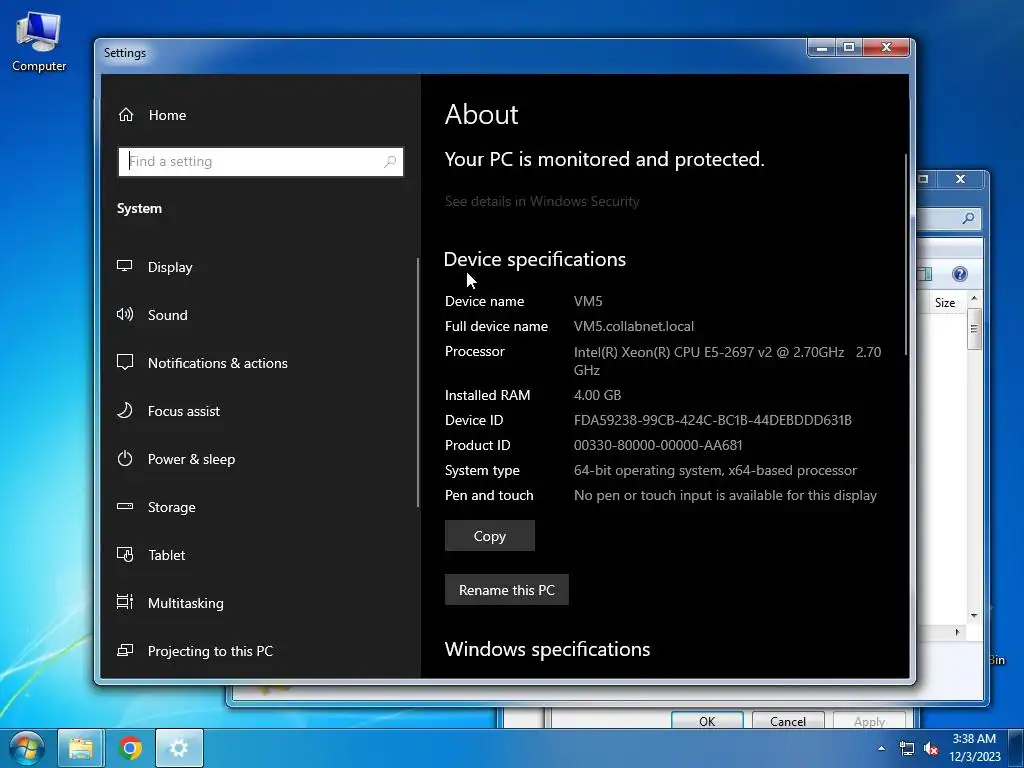Click the magnifier icon in Find a setting
The height and width of the screenshot is (768, 1024).
pyautogui.click(x=390, y=161)
